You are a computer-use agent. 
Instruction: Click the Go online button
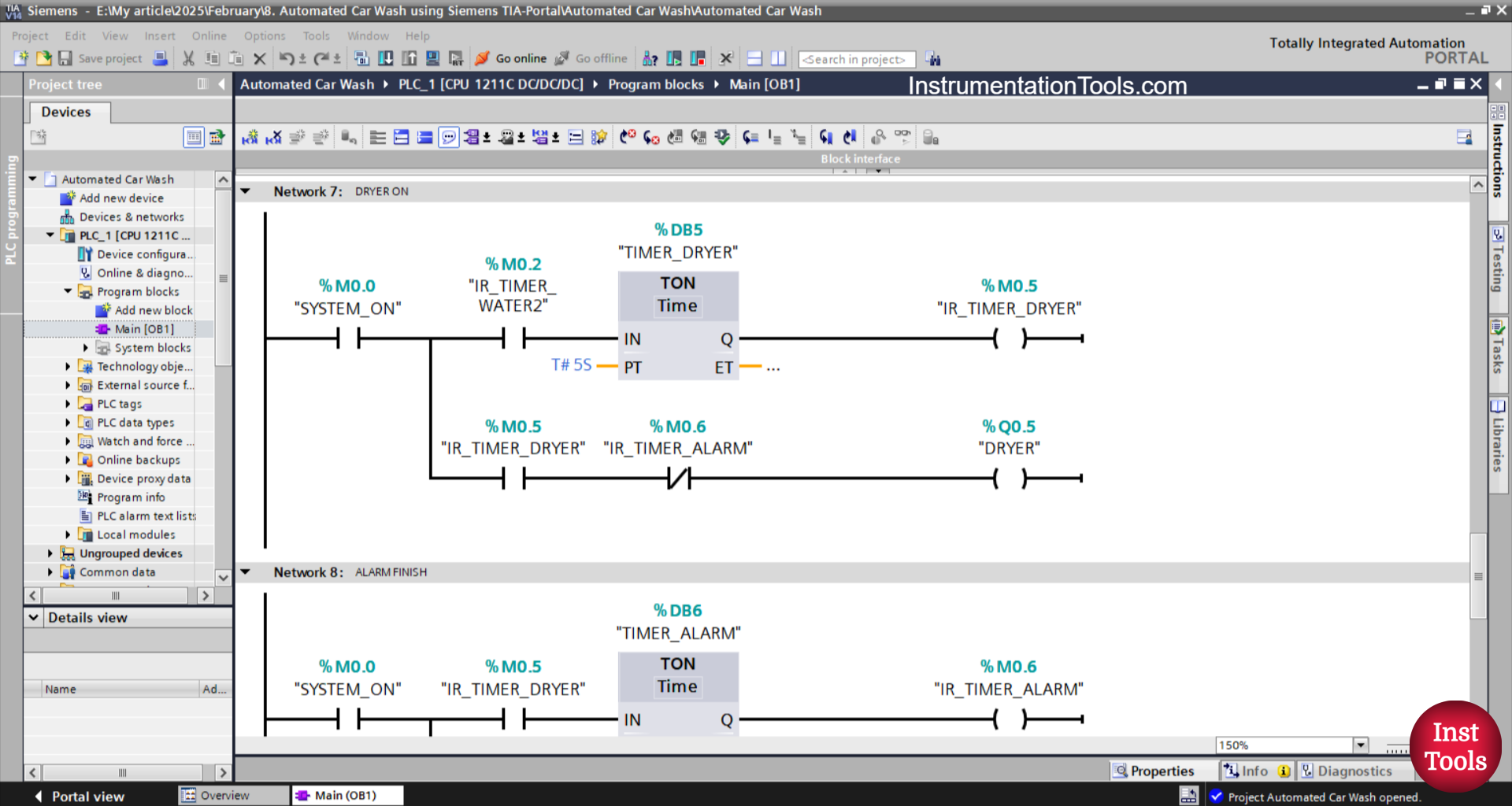point(512,58)
